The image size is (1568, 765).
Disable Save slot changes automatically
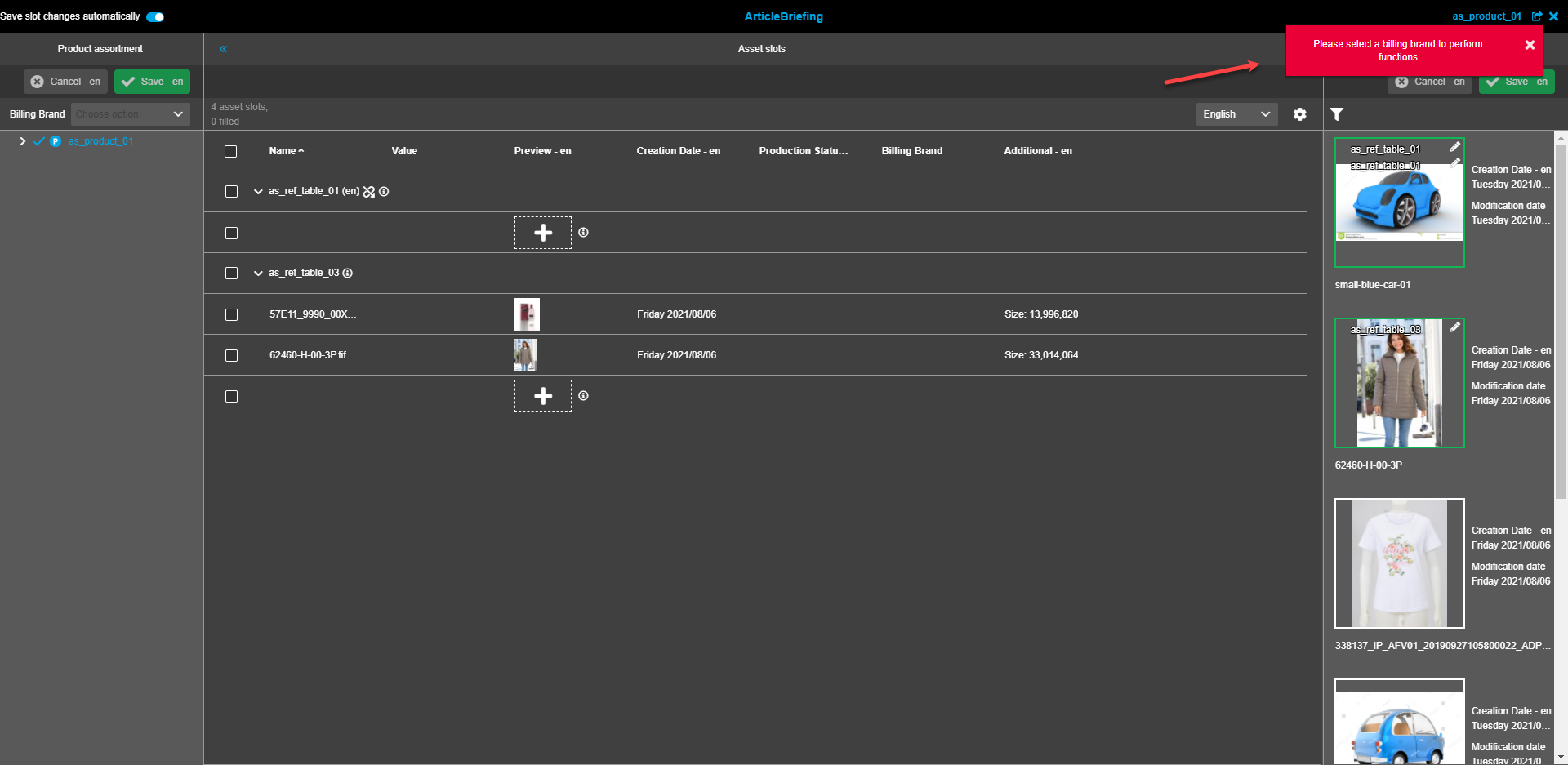[x=154, y=16]
